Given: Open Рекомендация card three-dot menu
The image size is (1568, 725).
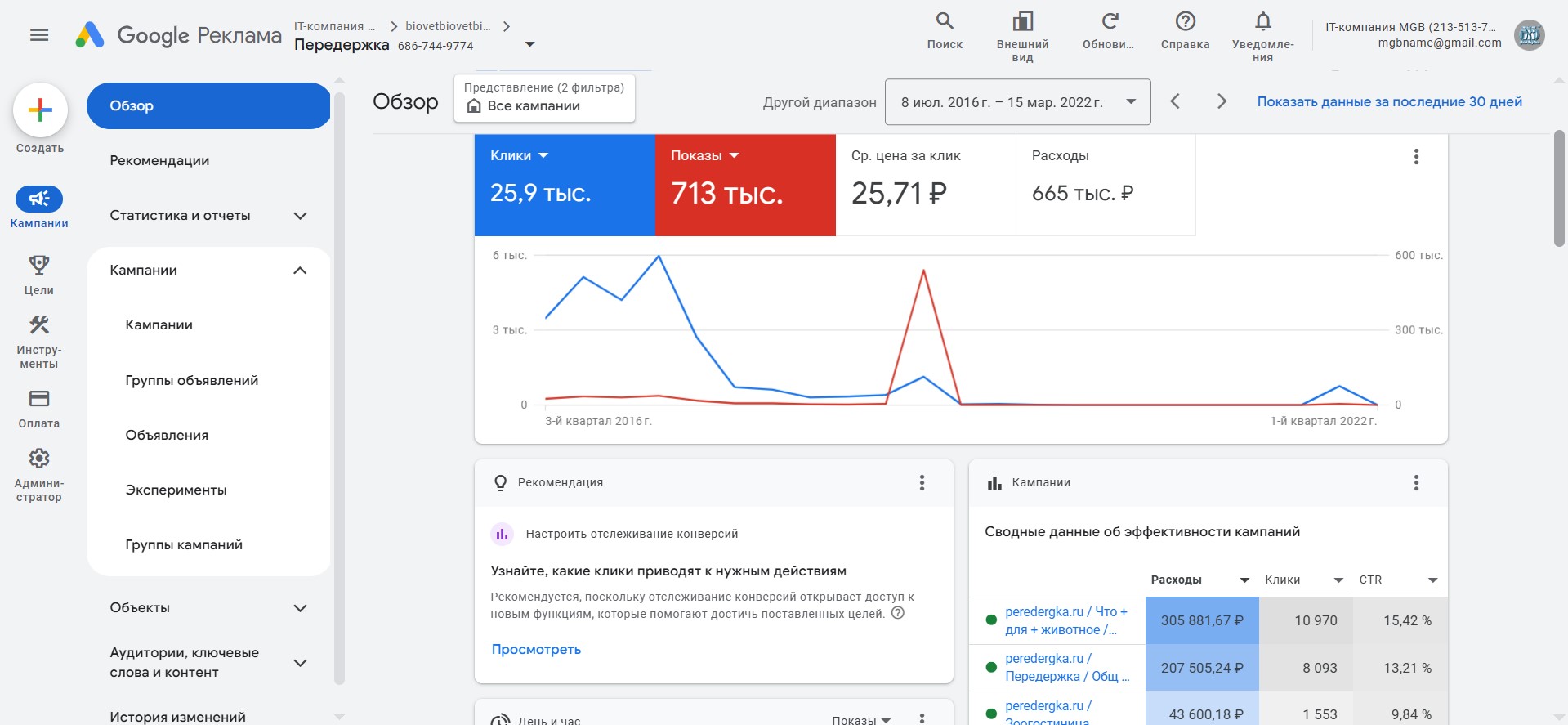Looking at the screenshot, I should pos(922,483).
